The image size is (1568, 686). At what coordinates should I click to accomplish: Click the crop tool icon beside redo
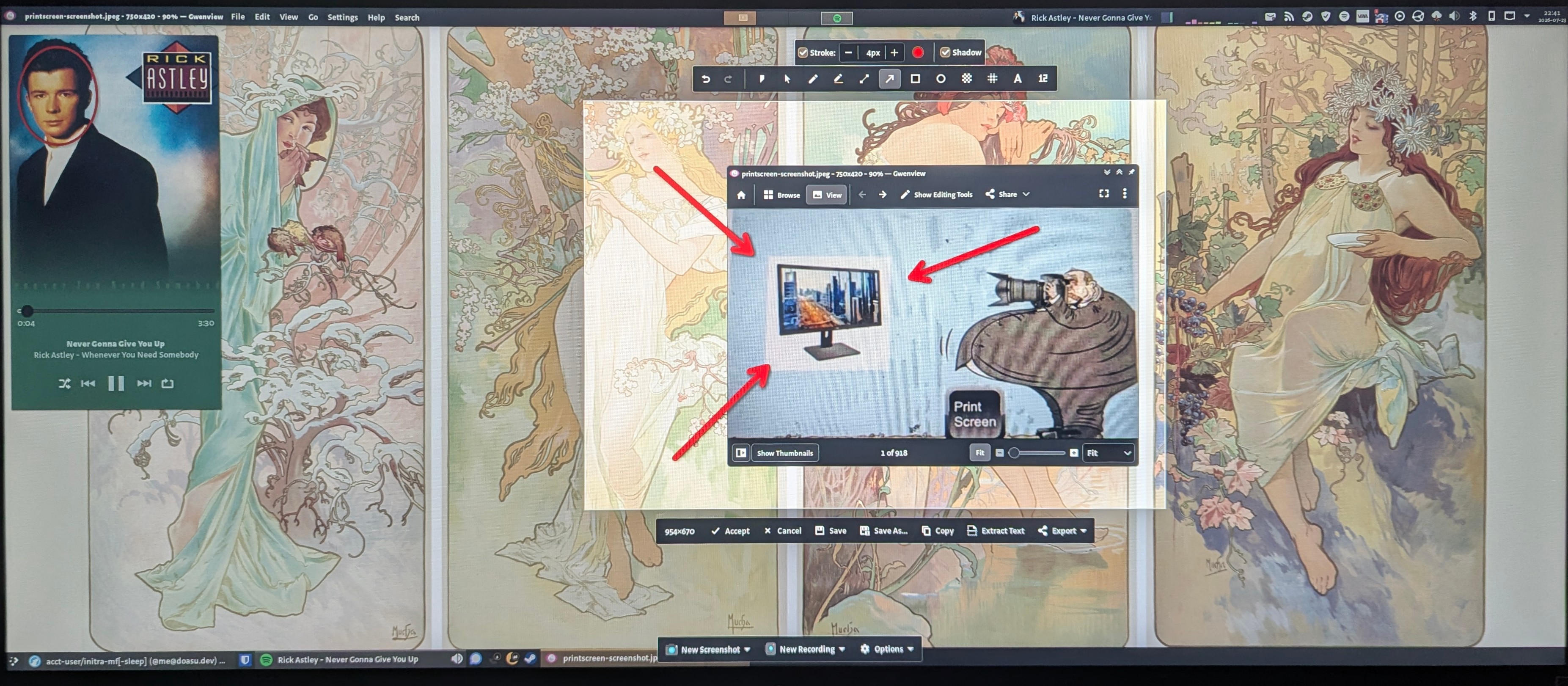pyautogui.click(x=762, y=79)
